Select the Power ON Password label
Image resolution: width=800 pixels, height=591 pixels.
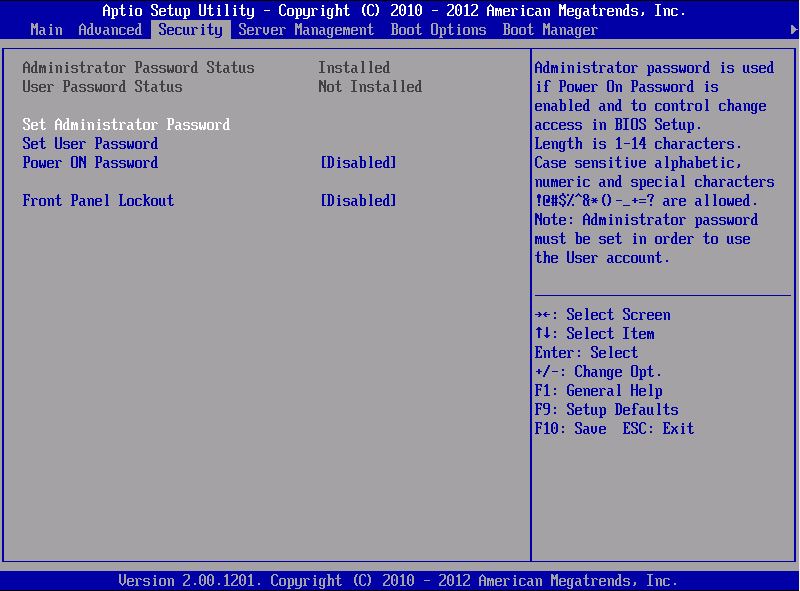click(90, 163)
